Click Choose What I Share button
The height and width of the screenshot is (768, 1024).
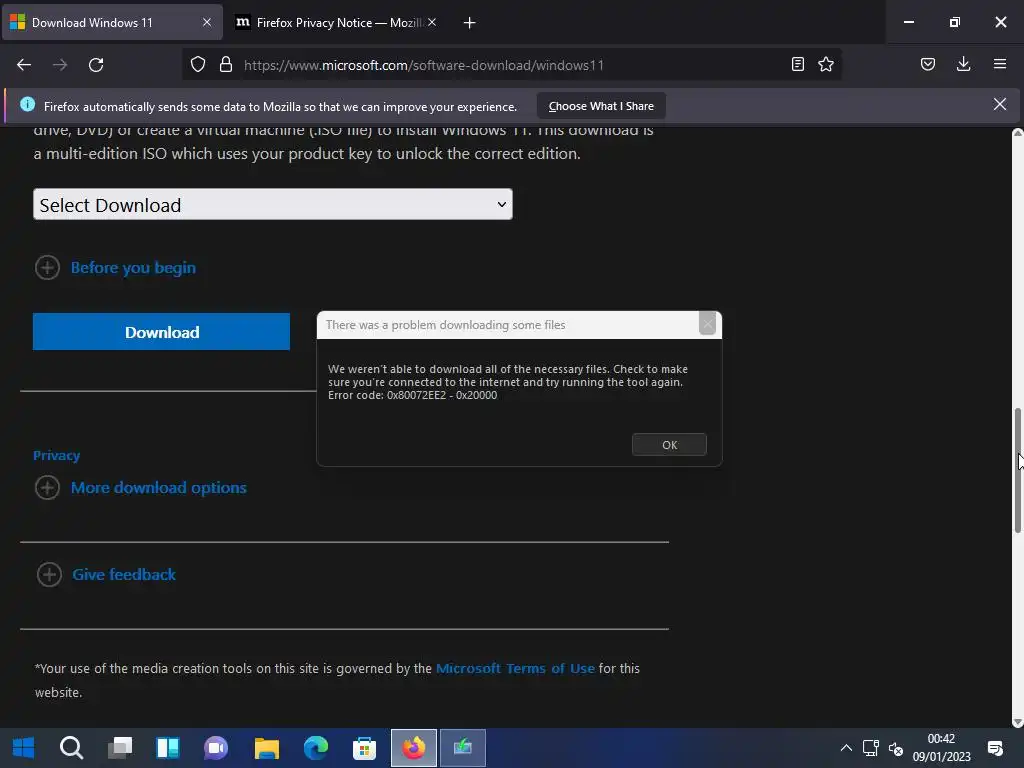click(x=601, y=106)
